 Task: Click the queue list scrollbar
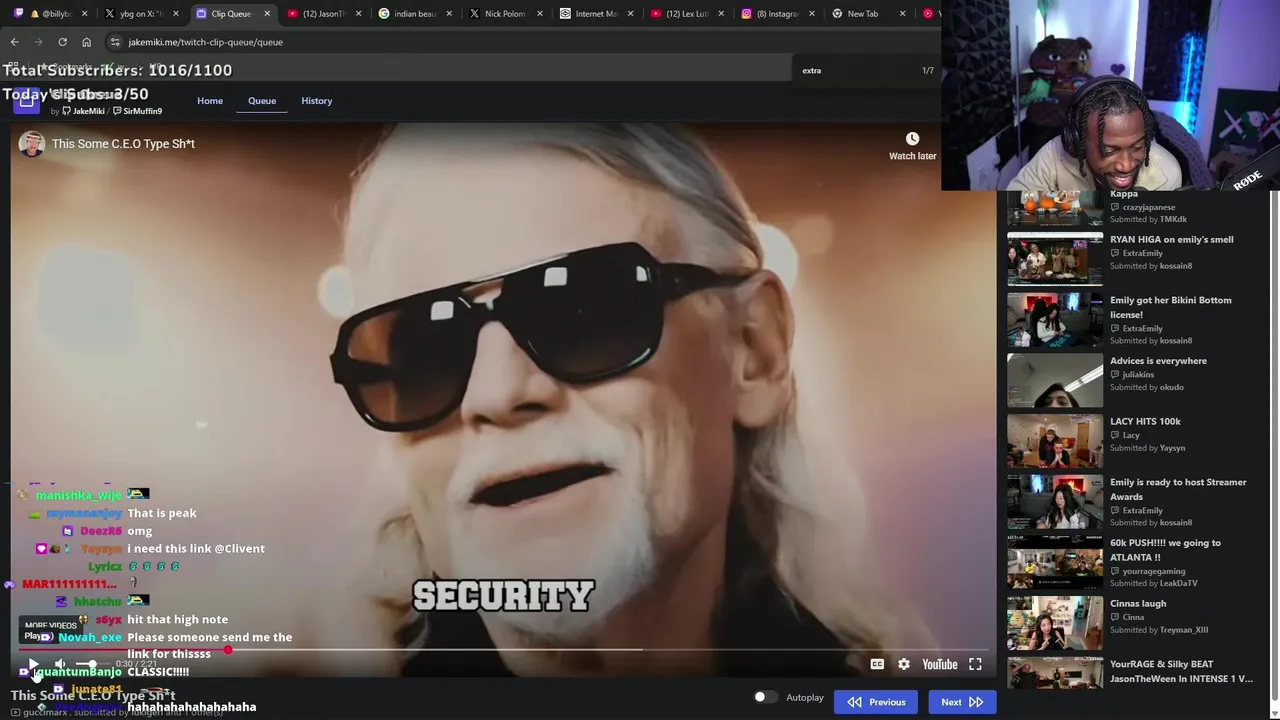[x=1273, y=445]
